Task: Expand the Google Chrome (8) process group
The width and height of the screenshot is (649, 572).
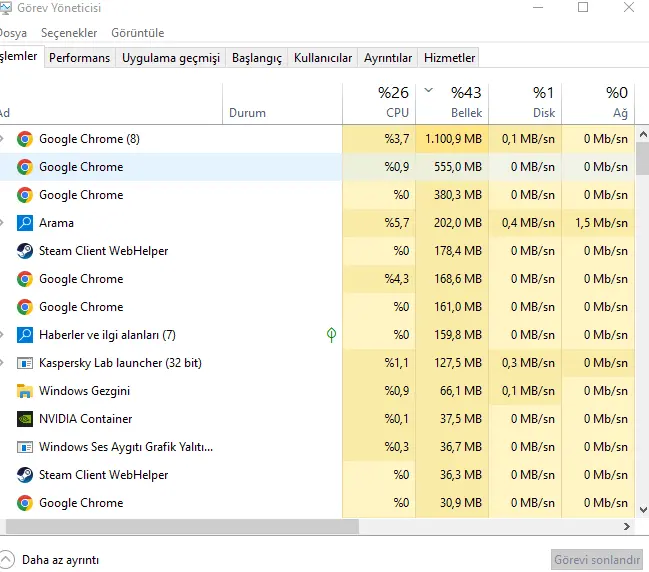Action: point(2,139)
